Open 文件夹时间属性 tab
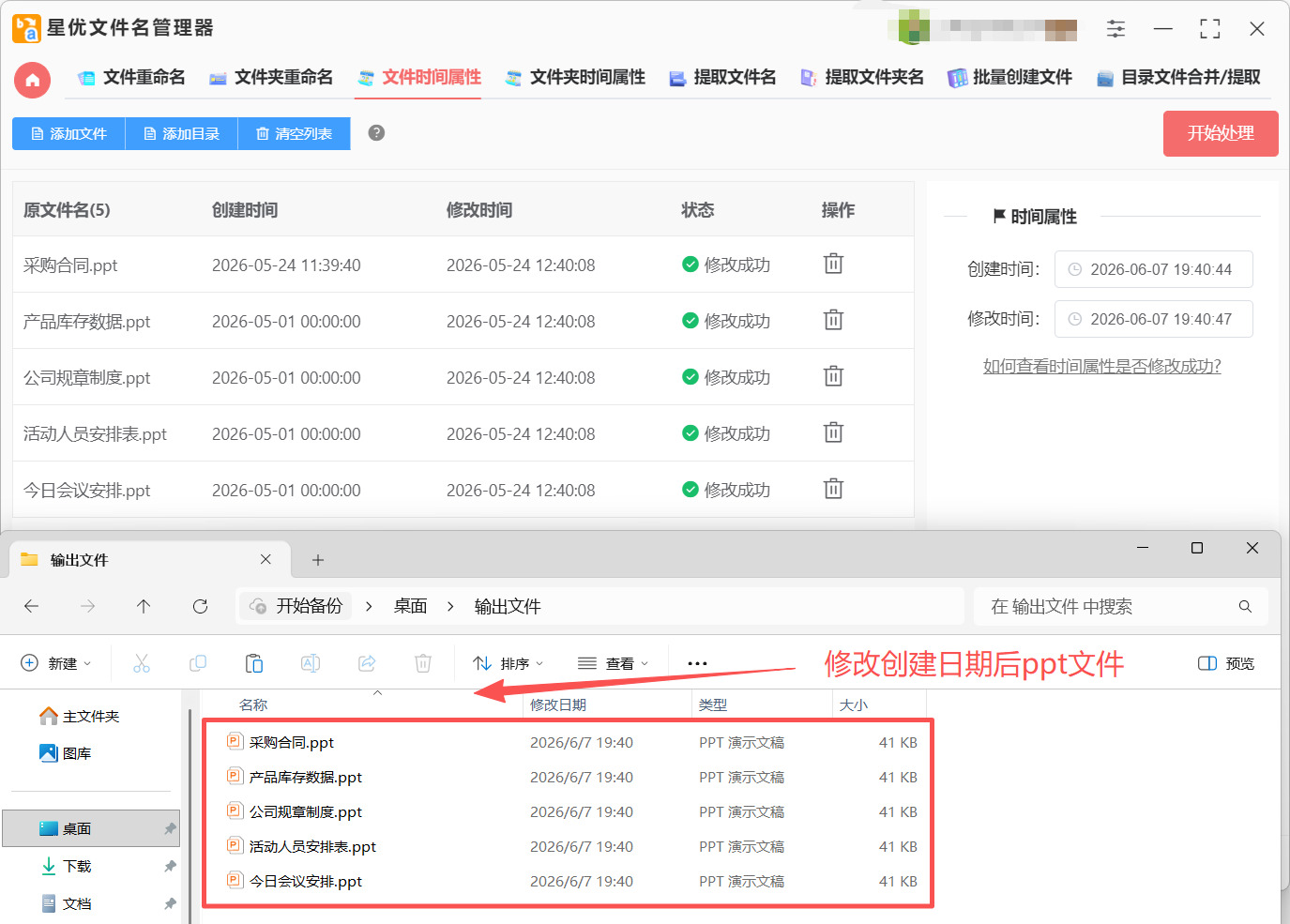 (x=575, y=78)
